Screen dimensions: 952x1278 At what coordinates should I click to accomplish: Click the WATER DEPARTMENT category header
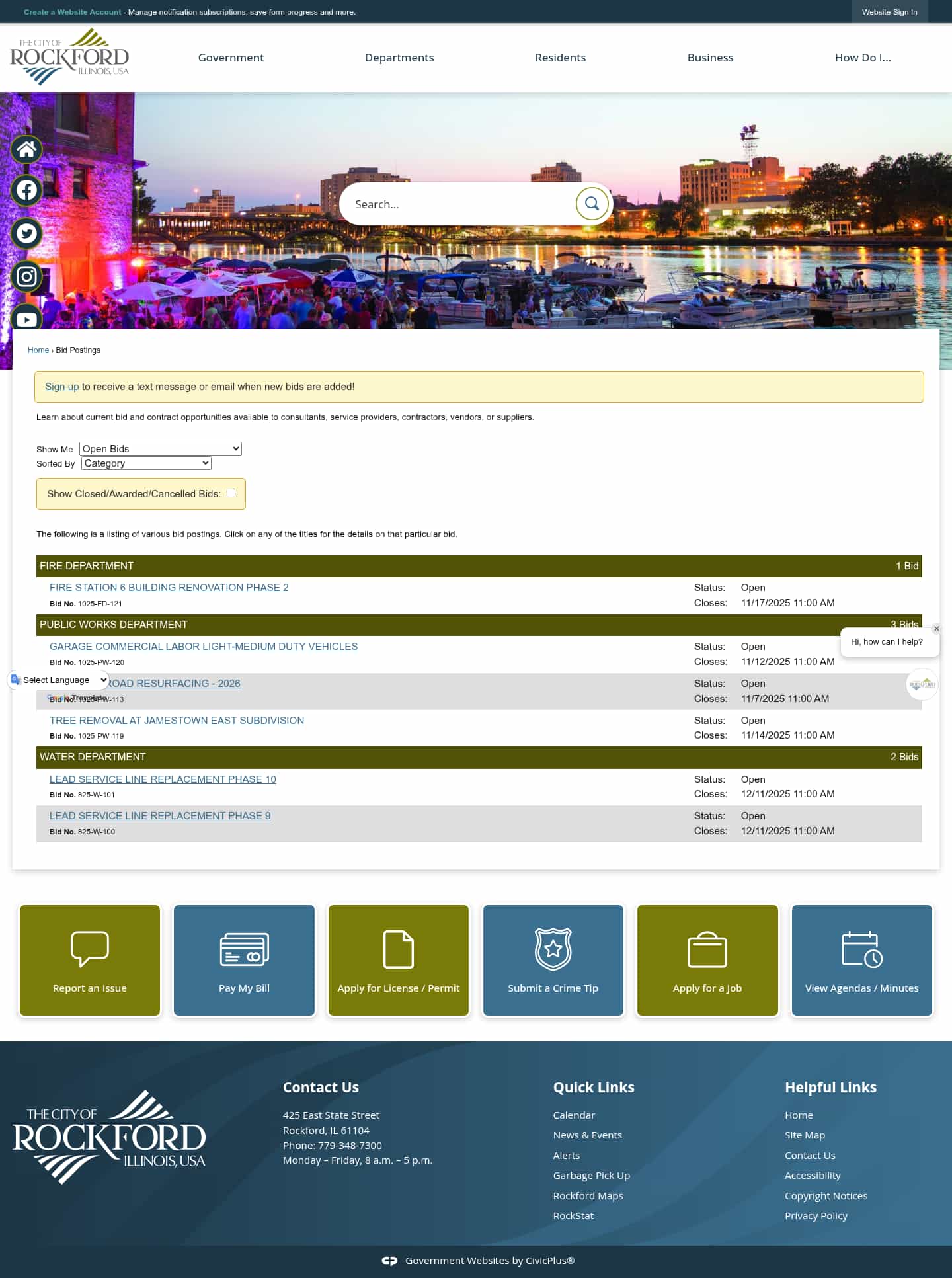click(479, 757)
